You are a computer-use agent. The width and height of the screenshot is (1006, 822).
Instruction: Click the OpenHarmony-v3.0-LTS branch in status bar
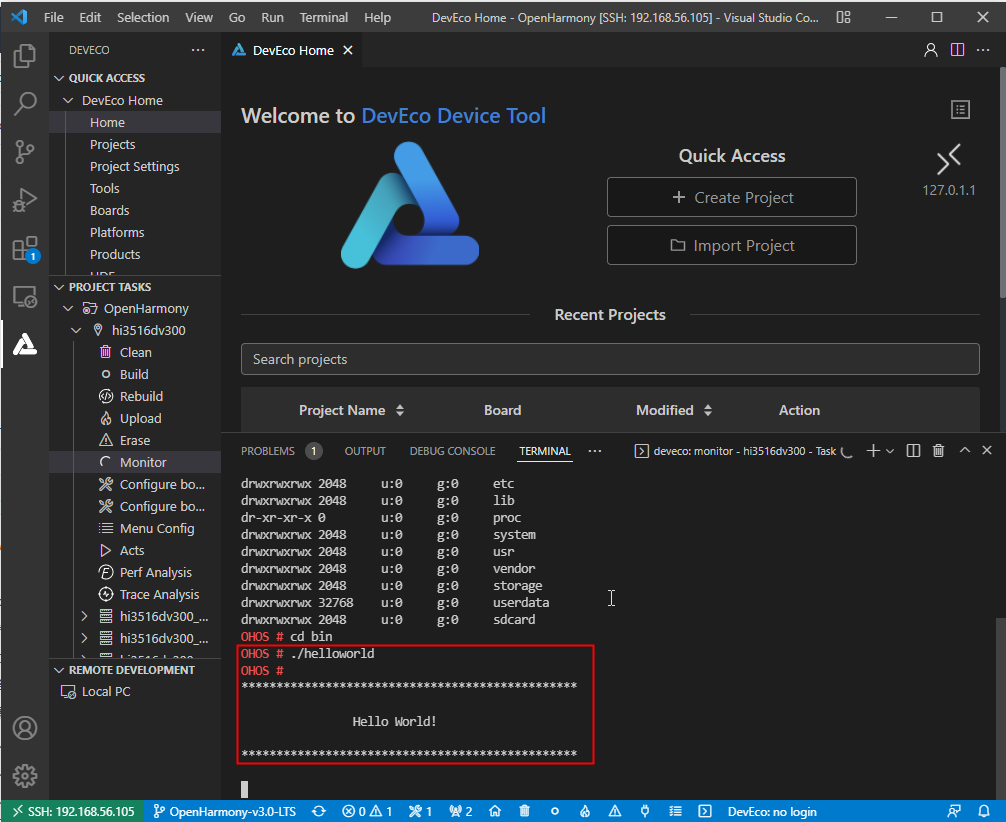pyautogui.click(x=225, y=811)
